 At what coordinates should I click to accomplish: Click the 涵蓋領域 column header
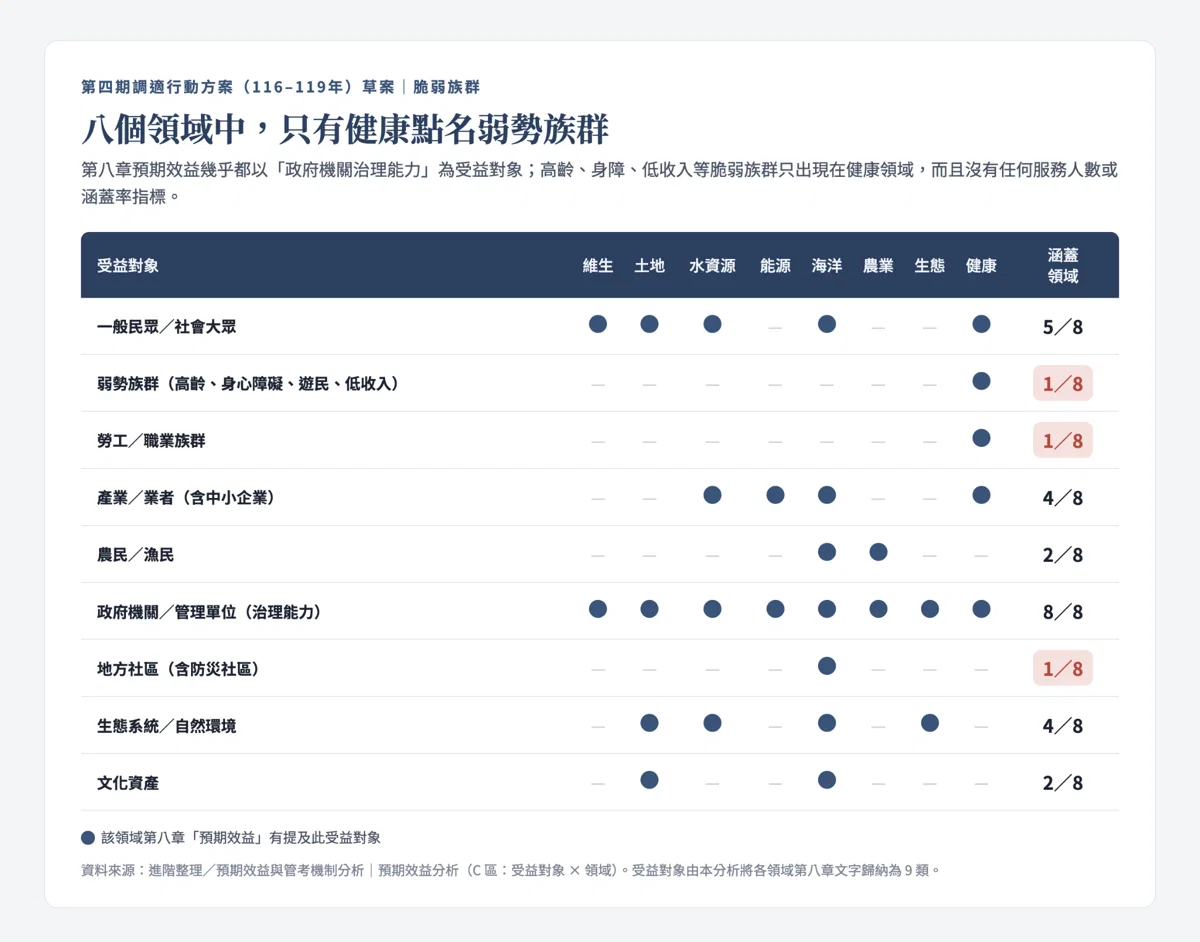click(x=1063, y=266)
